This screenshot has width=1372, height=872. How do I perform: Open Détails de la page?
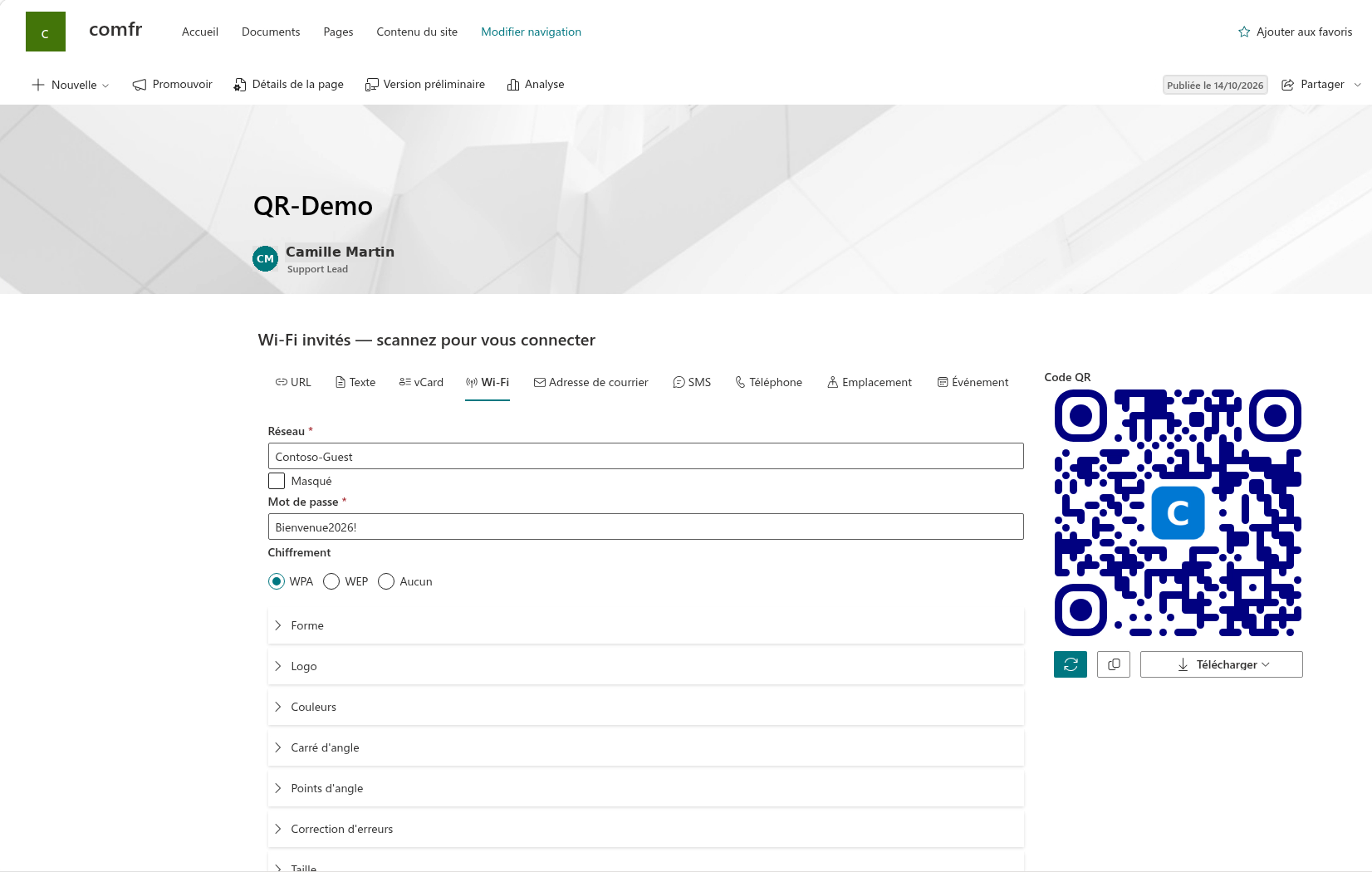tap(288, 85)
